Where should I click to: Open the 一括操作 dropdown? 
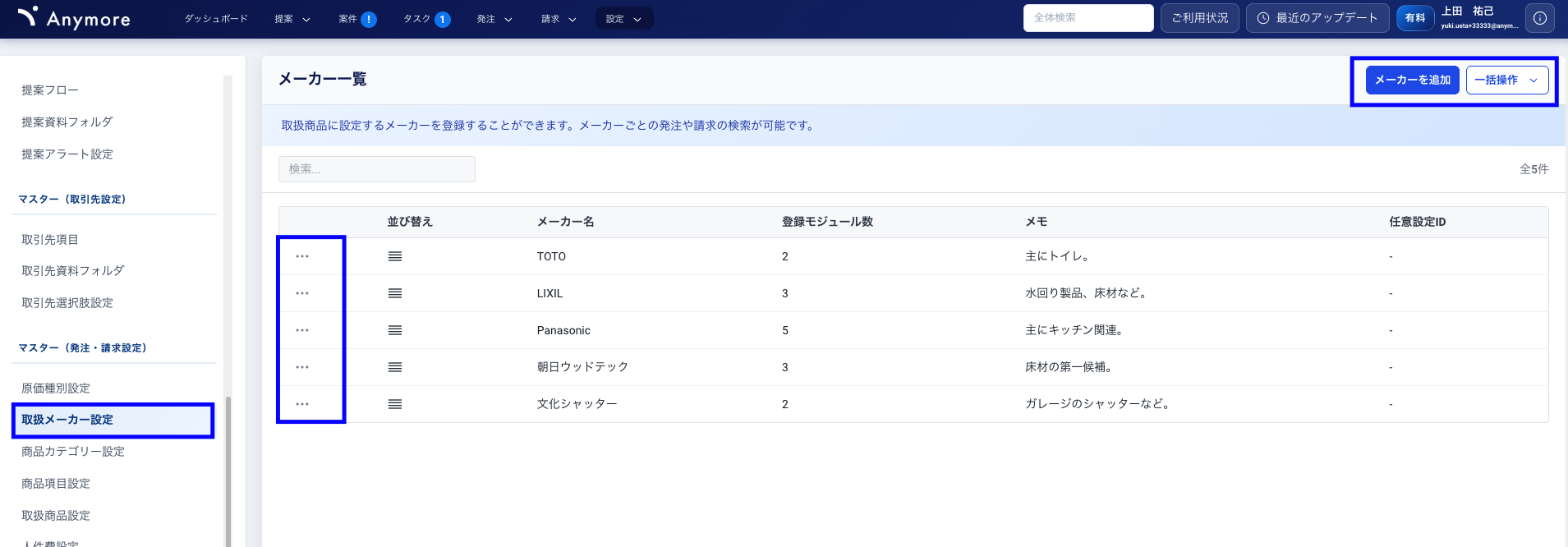pyautogui.click(x=1507, y=80)
